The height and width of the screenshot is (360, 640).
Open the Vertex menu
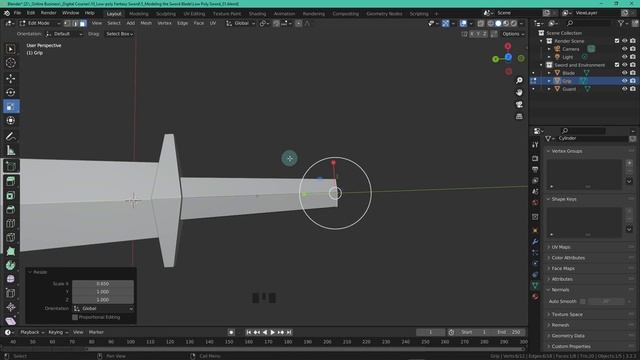[x=164, y=23]
